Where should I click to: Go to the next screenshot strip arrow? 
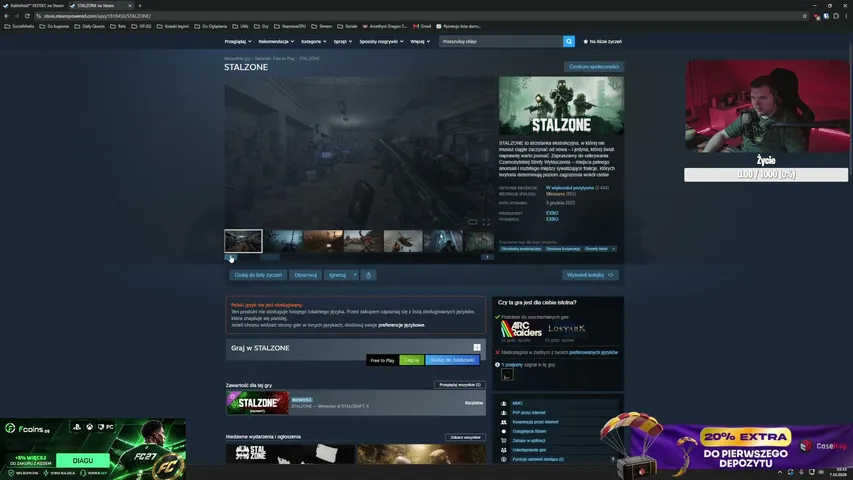pyautogui.click(x=487, y=257)
